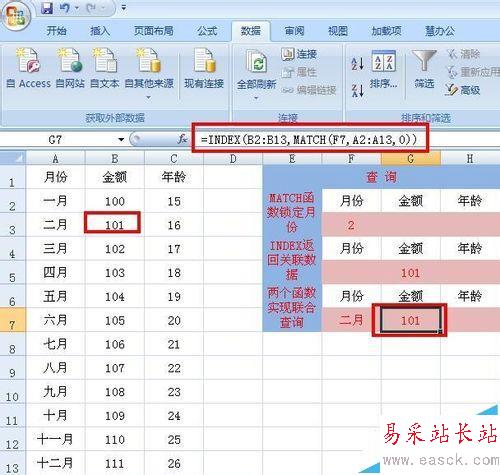Viewport: 500px width, 475px height.
Task: Switch to the 开始 tab
Action: 56,31
